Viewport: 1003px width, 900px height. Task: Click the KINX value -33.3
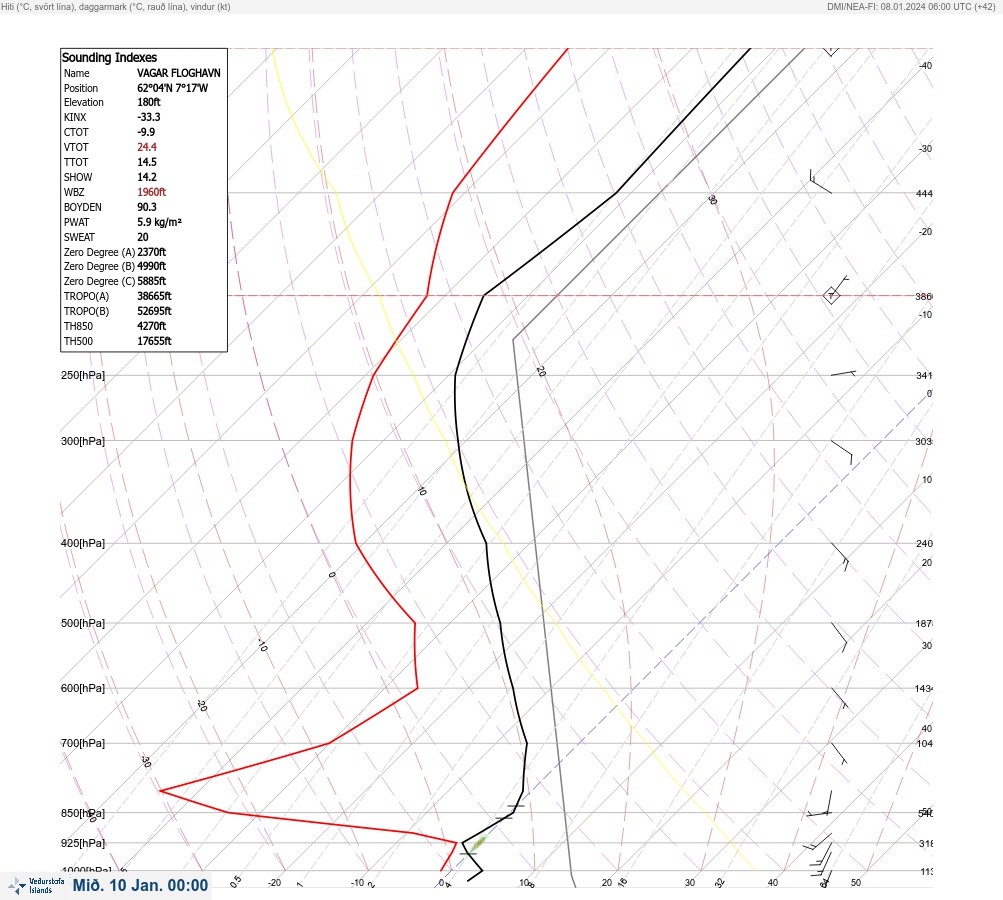pyautogui.click(x=148, y=117)
